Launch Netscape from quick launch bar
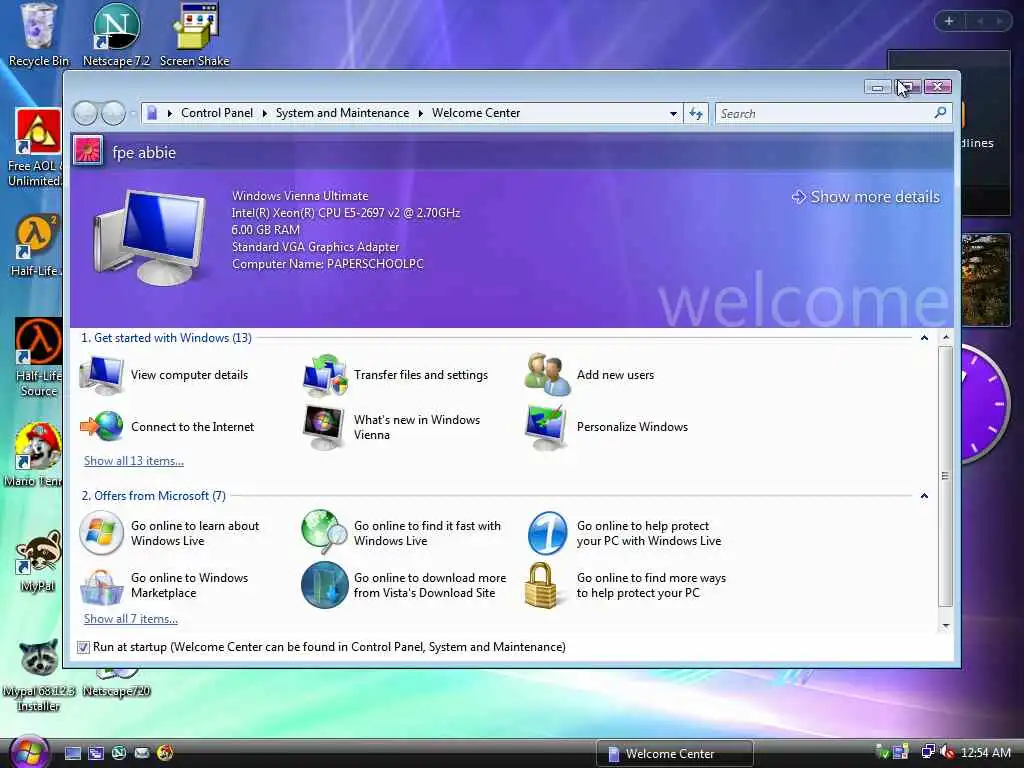The height and width of the screenshot is (768, 1024). point(119,753)
